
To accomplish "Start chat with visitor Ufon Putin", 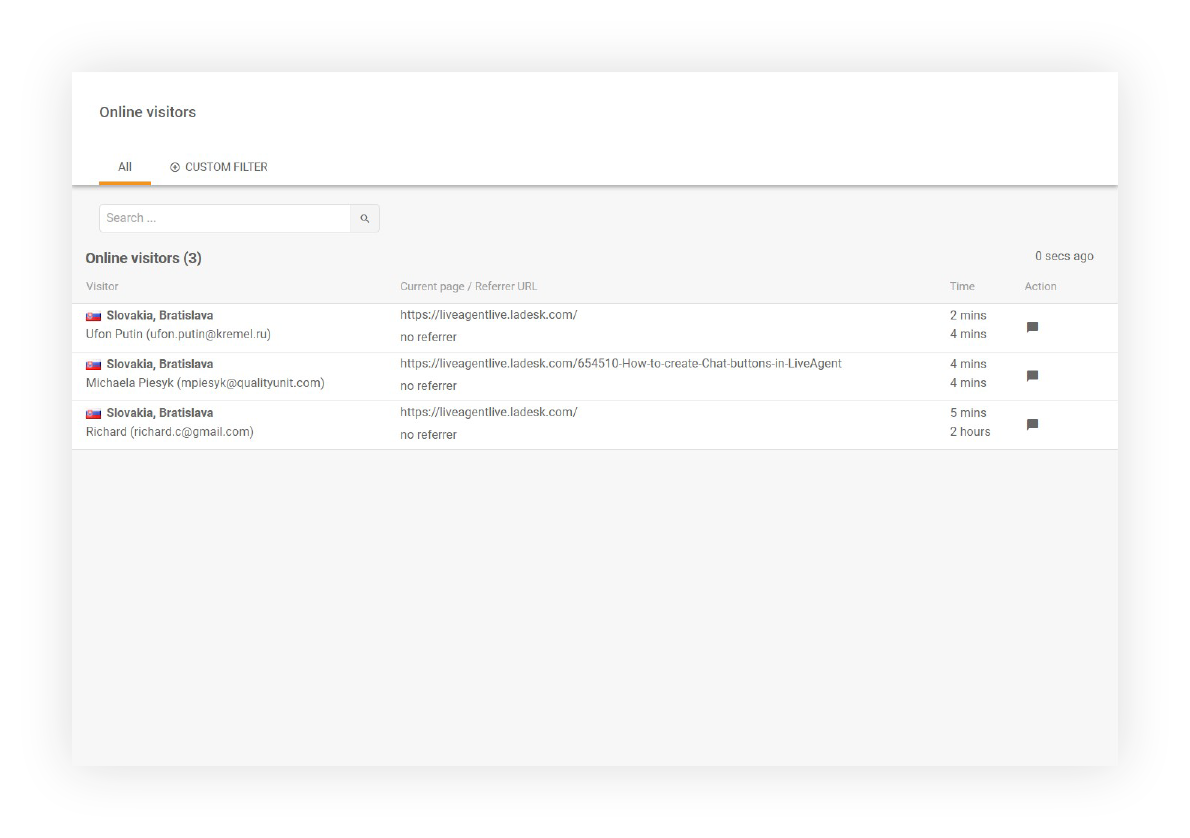I will pyautogui.click(x=1032, y=327).
